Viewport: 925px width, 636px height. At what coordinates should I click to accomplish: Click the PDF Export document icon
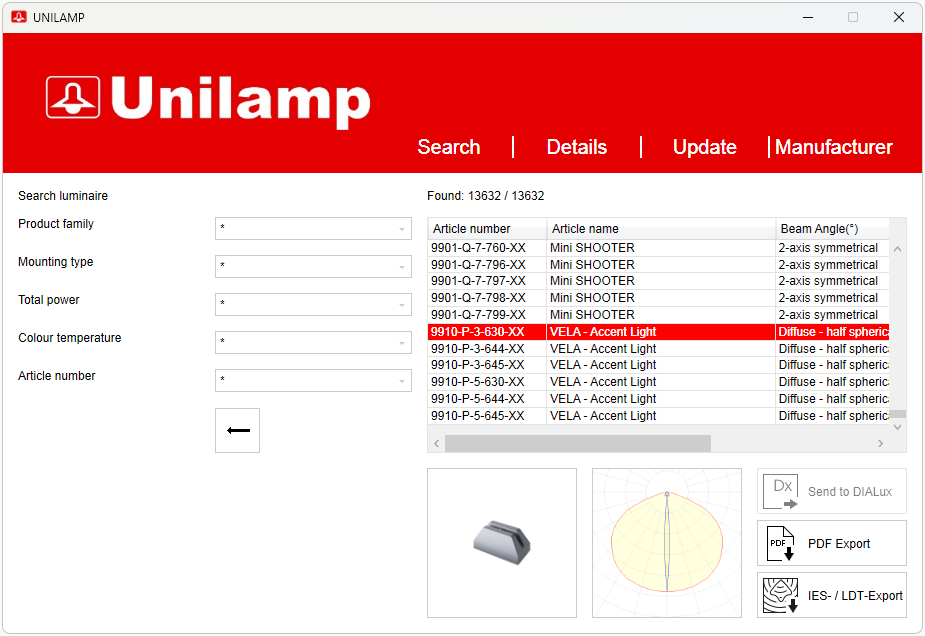click(x=780, y=543)
